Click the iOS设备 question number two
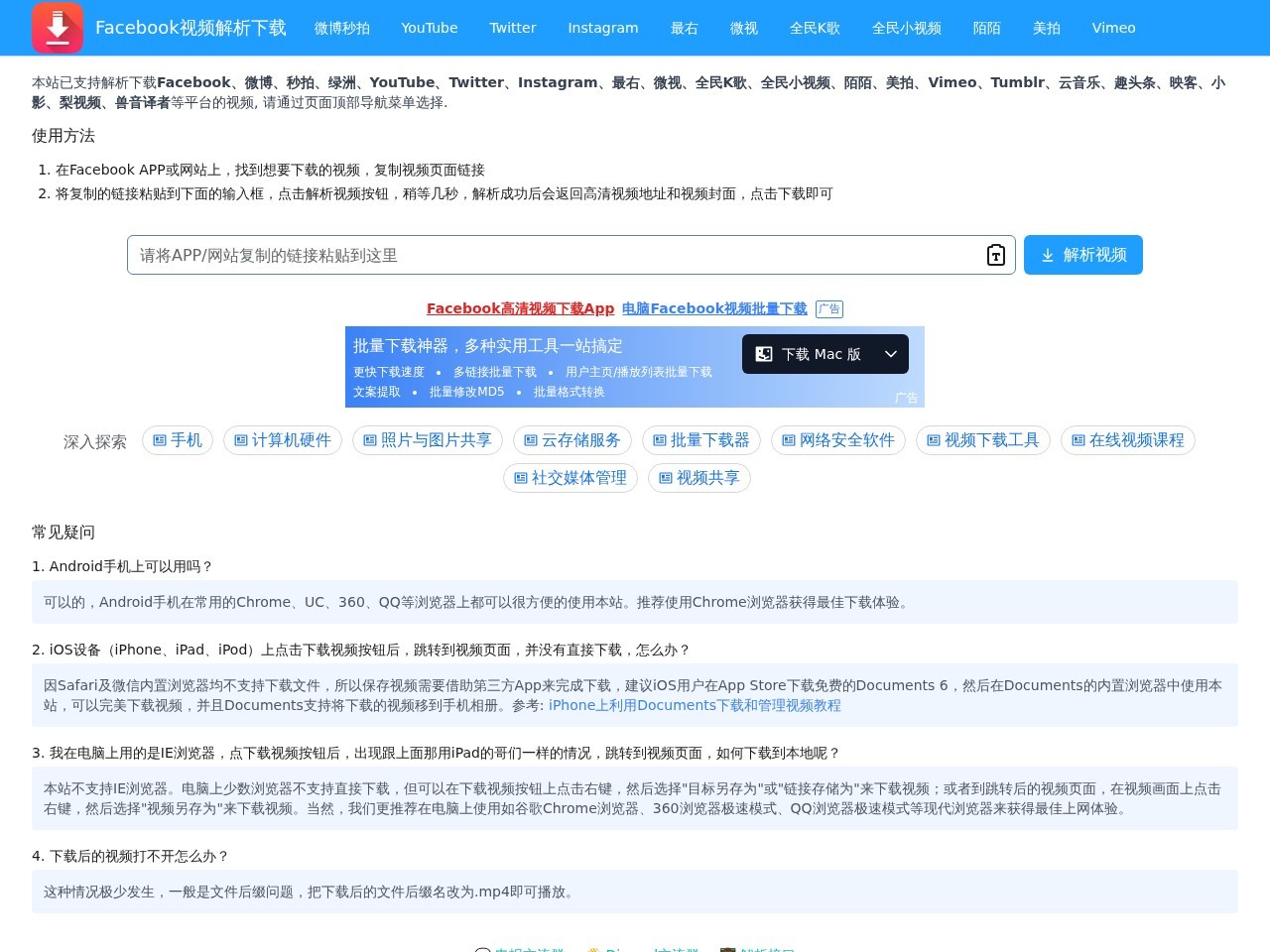1270x952 pixels. (x=361, y=650)
